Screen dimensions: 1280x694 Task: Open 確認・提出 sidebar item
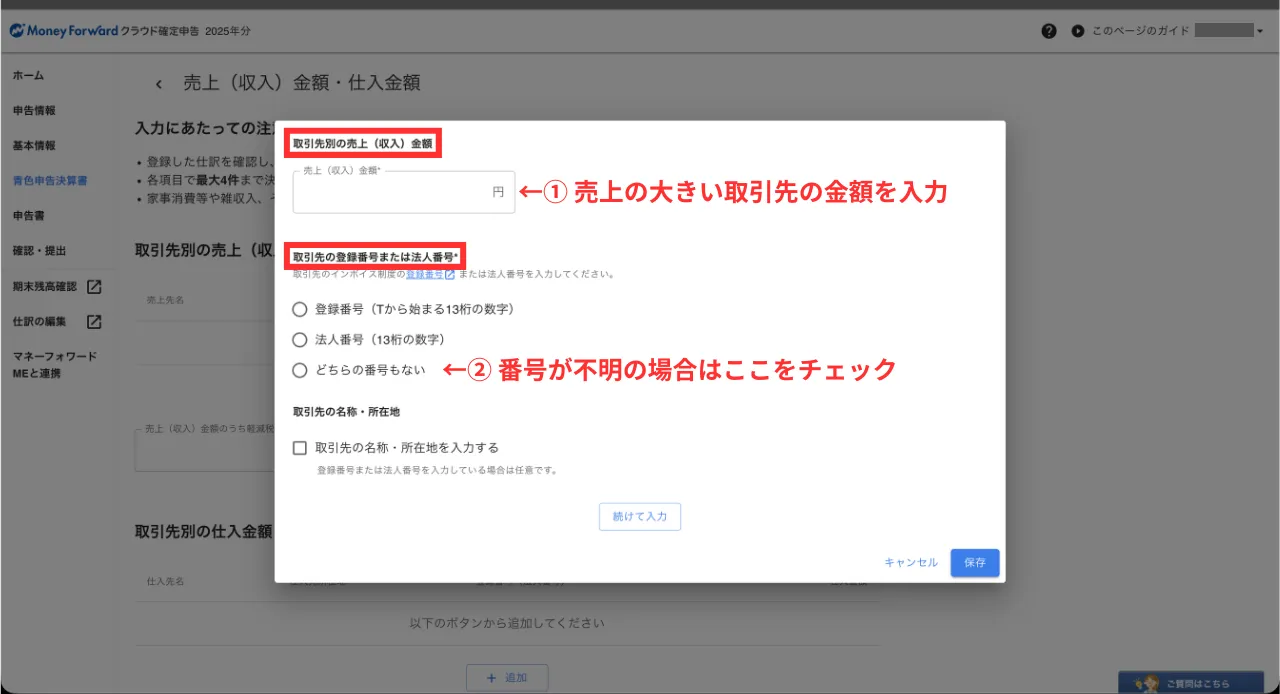click(39, 251)
